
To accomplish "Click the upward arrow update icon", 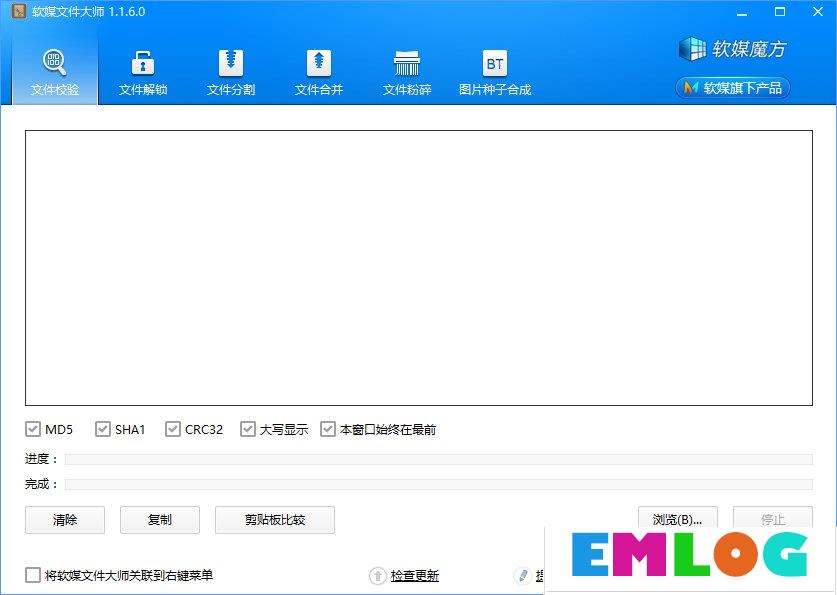I will [x=378, y=575].
